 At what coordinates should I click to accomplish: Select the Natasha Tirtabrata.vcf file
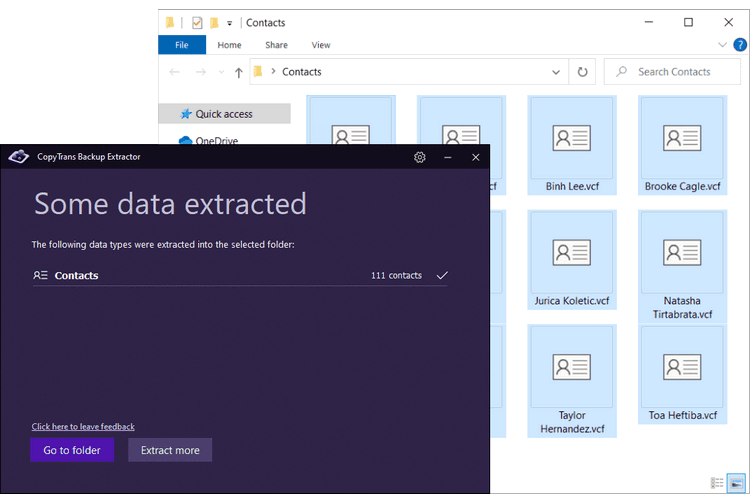pos(683,266)
